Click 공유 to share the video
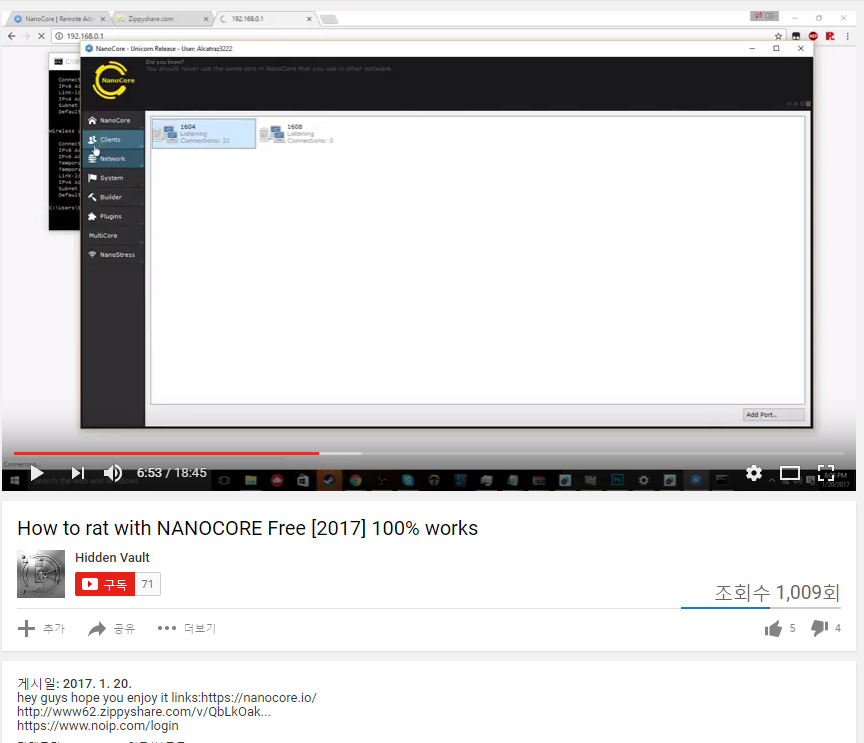Screen dimensions: 864x743 click(111, 628)
